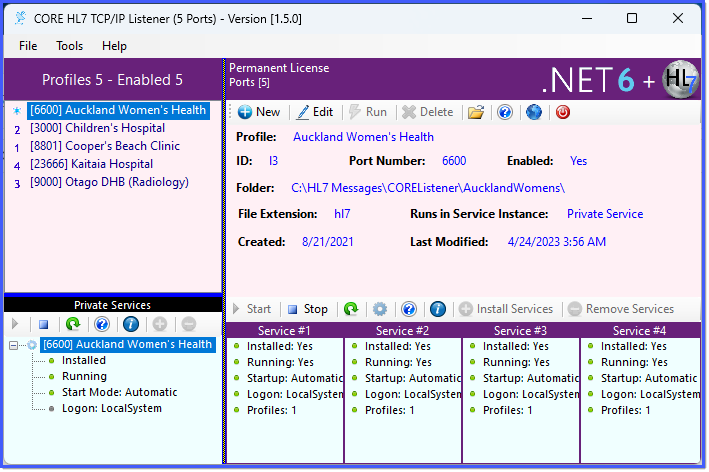The height and width of the screenshot is (472, 709).
Task: Open the File menu
Action: click(28, 46)
